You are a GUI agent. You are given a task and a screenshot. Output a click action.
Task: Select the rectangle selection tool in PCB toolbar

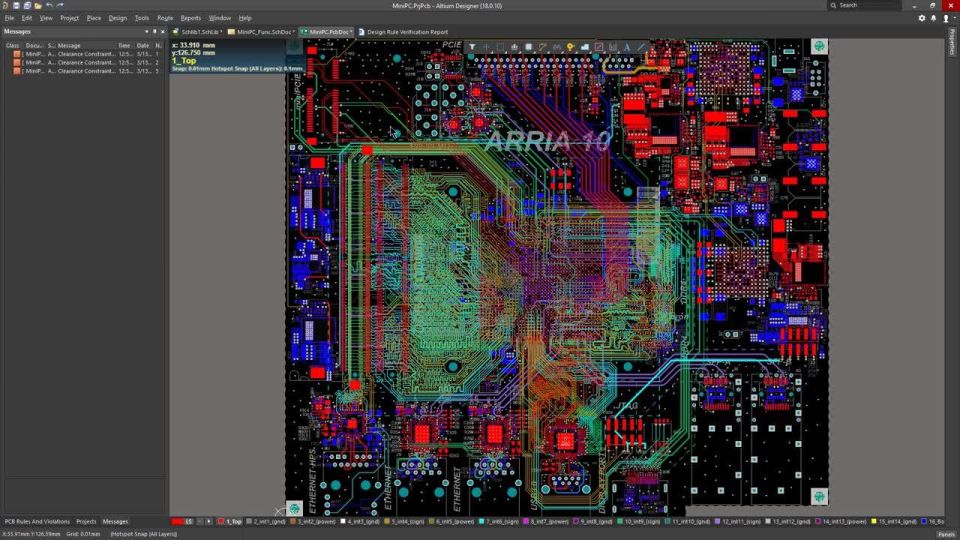(500, 47)
